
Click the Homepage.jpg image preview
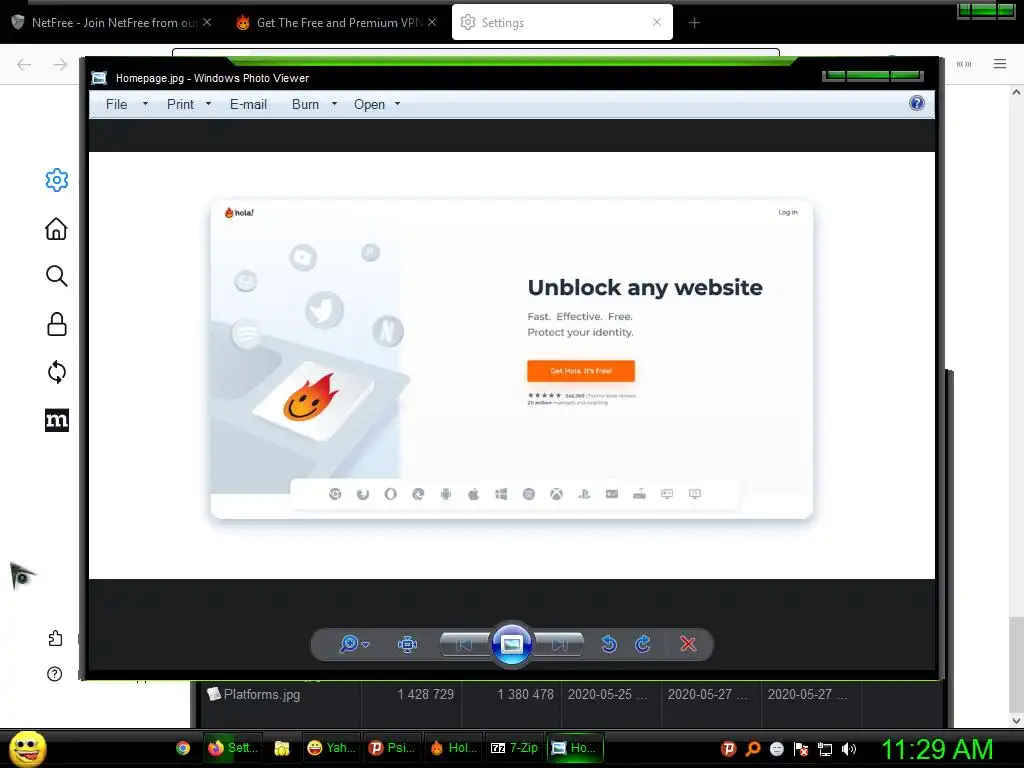click(511, 365)
